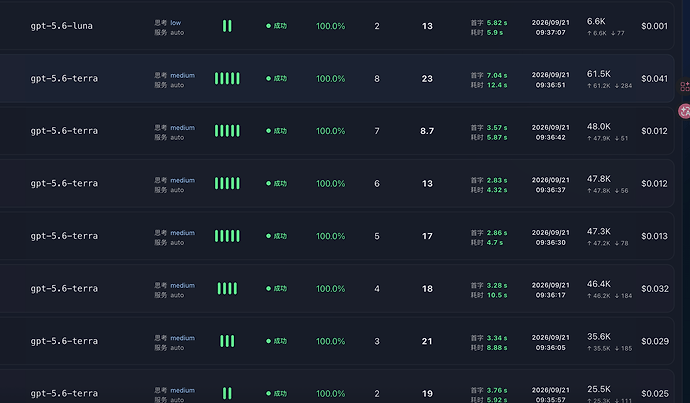Click the 8.7 speed value
Screen dimensions: 690x403
pos(427,131)
